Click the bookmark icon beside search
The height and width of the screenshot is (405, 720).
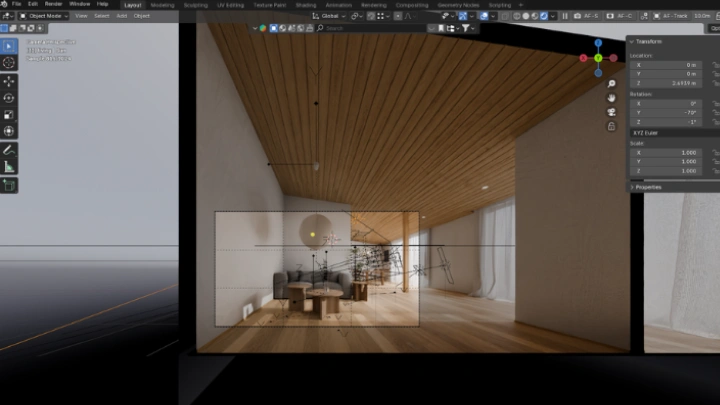point(441,28)
